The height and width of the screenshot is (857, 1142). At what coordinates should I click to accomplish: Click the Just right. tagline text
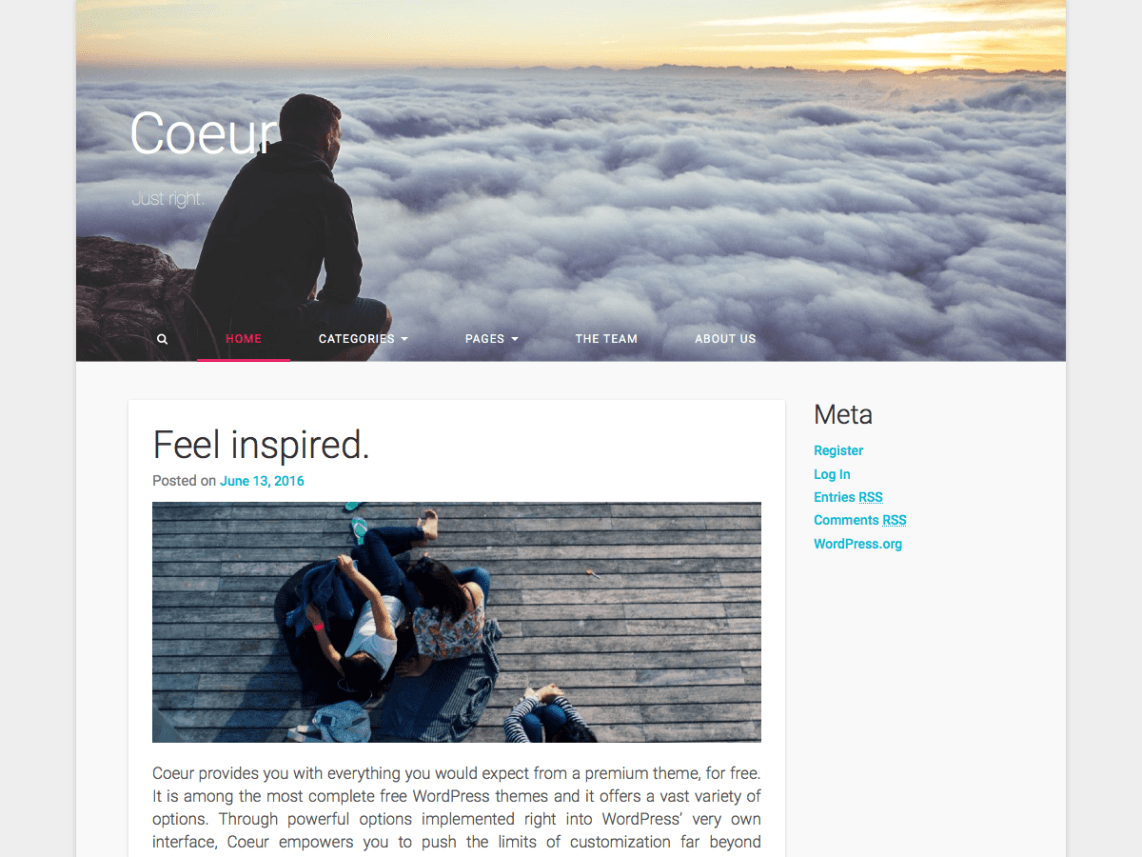[x=168, y=199]
